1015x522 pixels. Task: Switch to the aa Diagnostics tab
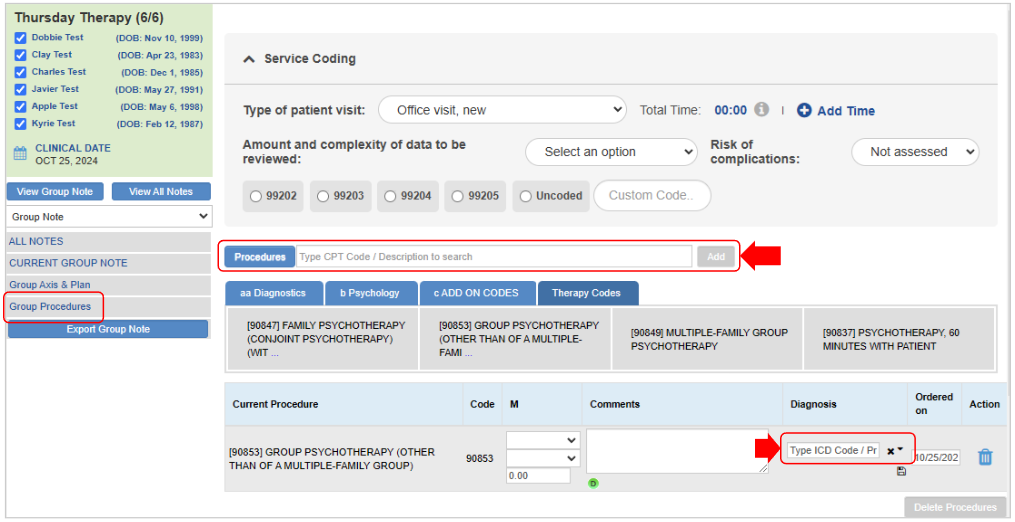tap(274, 293)
